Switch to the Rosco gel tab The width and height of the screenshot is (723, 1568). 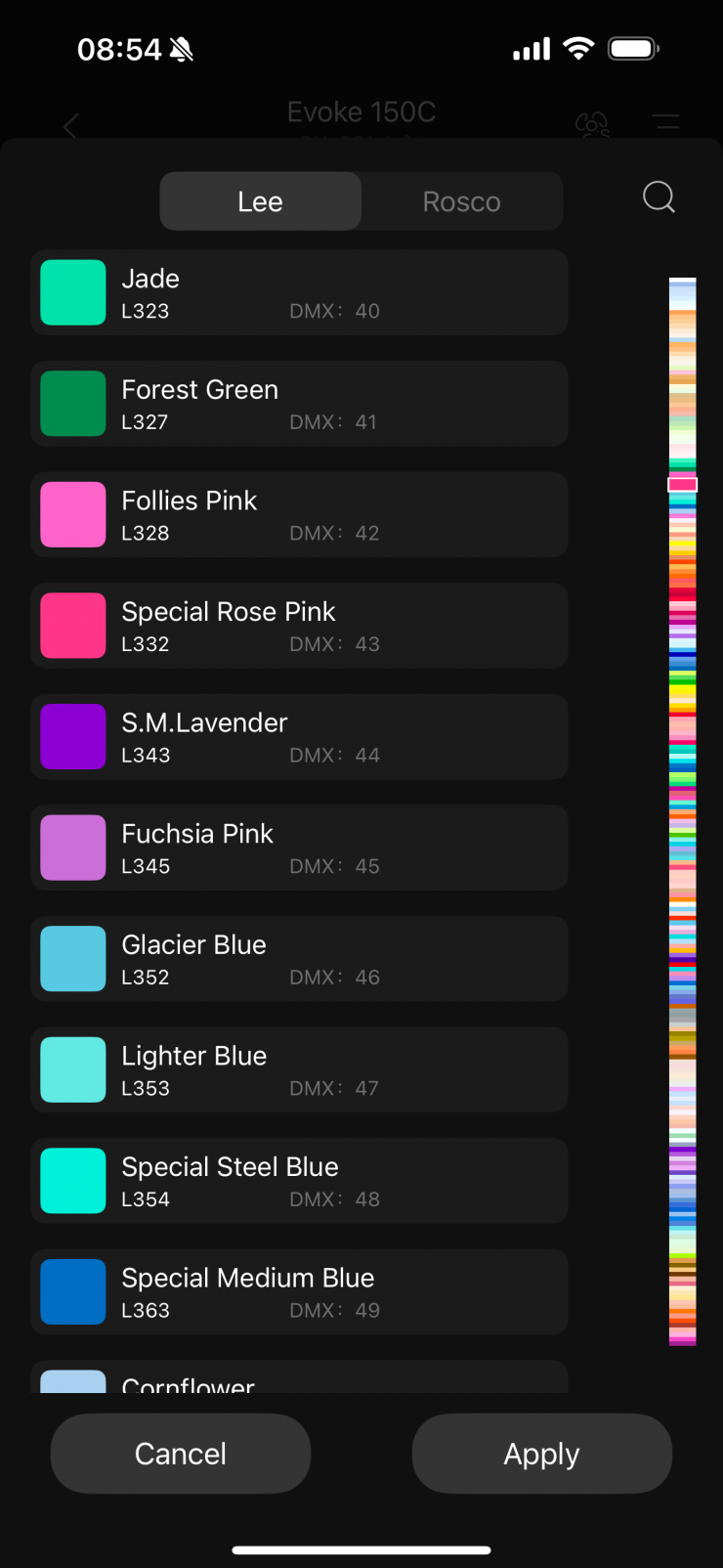(x=461, y=201)
